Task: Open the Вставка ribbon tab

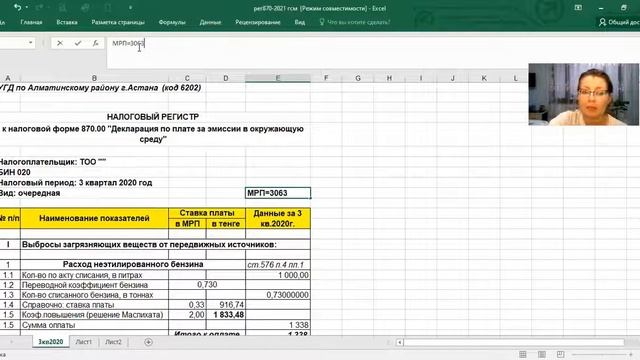Action: 67,22
